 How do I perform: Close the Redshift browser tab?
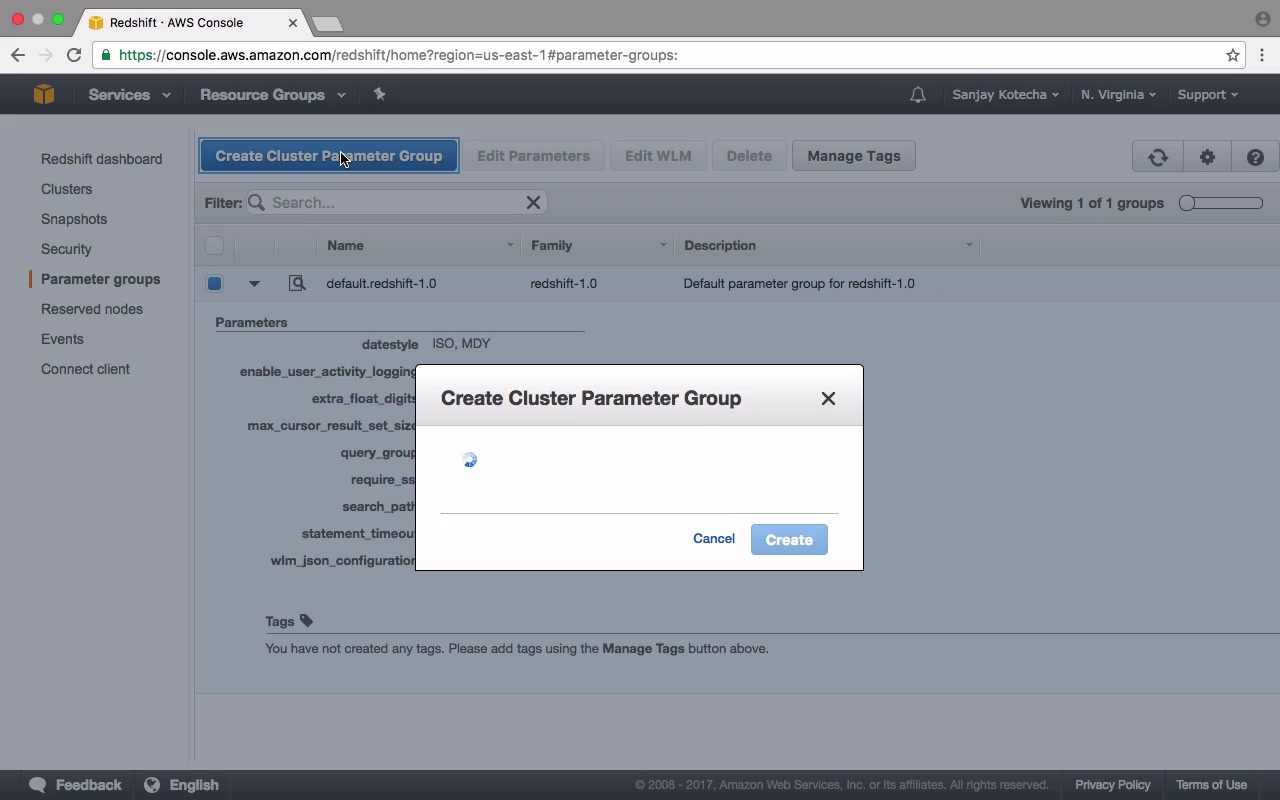click(x=293, y=22)
